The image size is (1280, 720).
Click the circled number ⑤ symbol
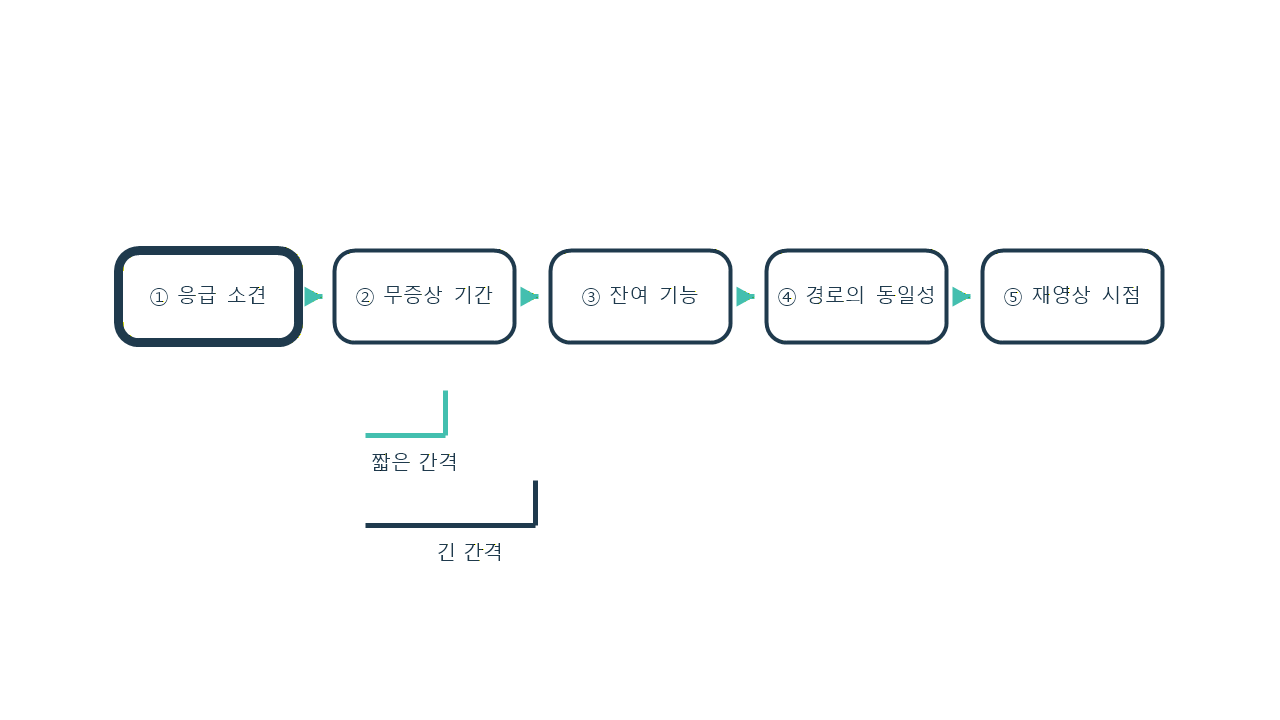(x=1013, y=297)
